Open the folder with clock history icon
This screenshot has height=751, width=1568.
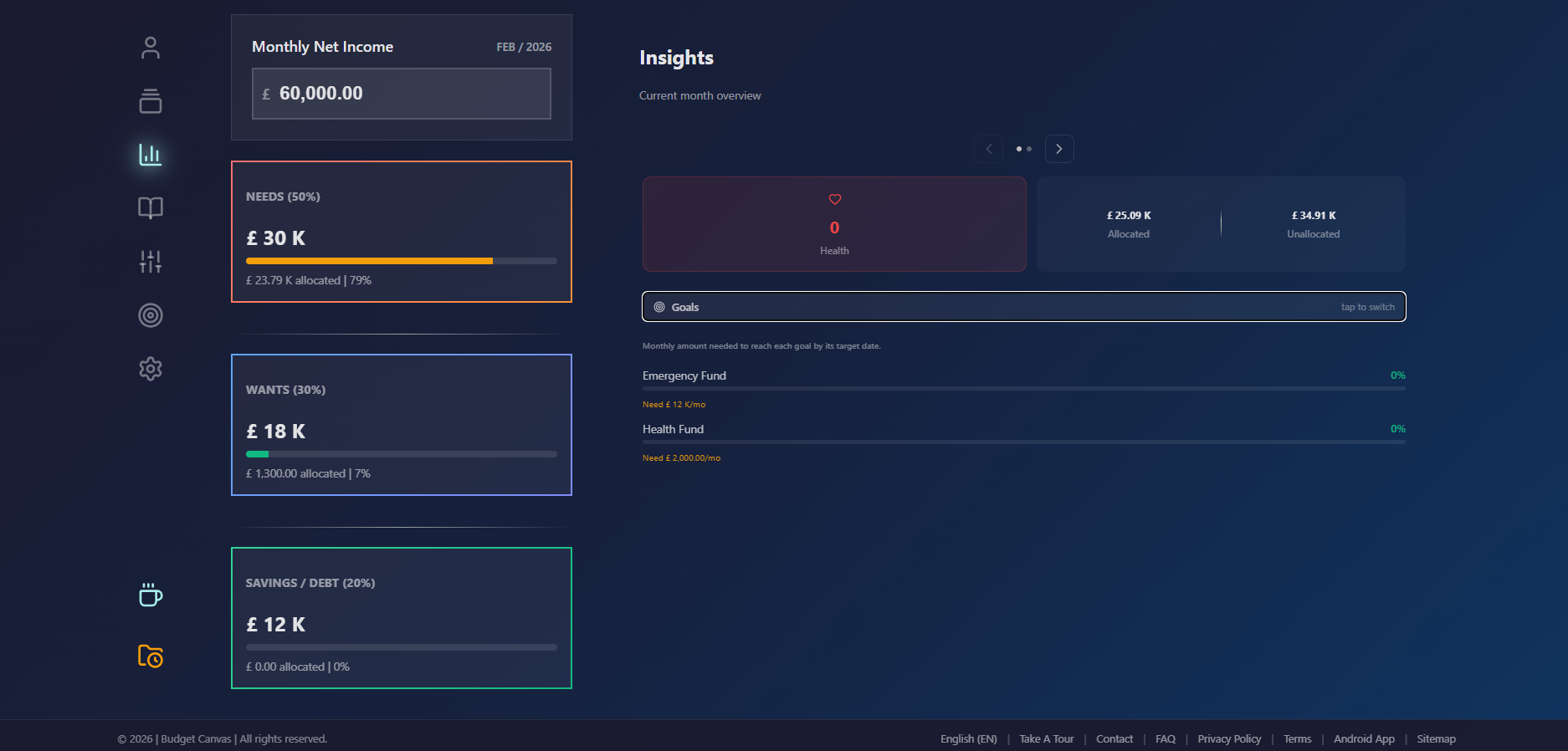point(151,656)
